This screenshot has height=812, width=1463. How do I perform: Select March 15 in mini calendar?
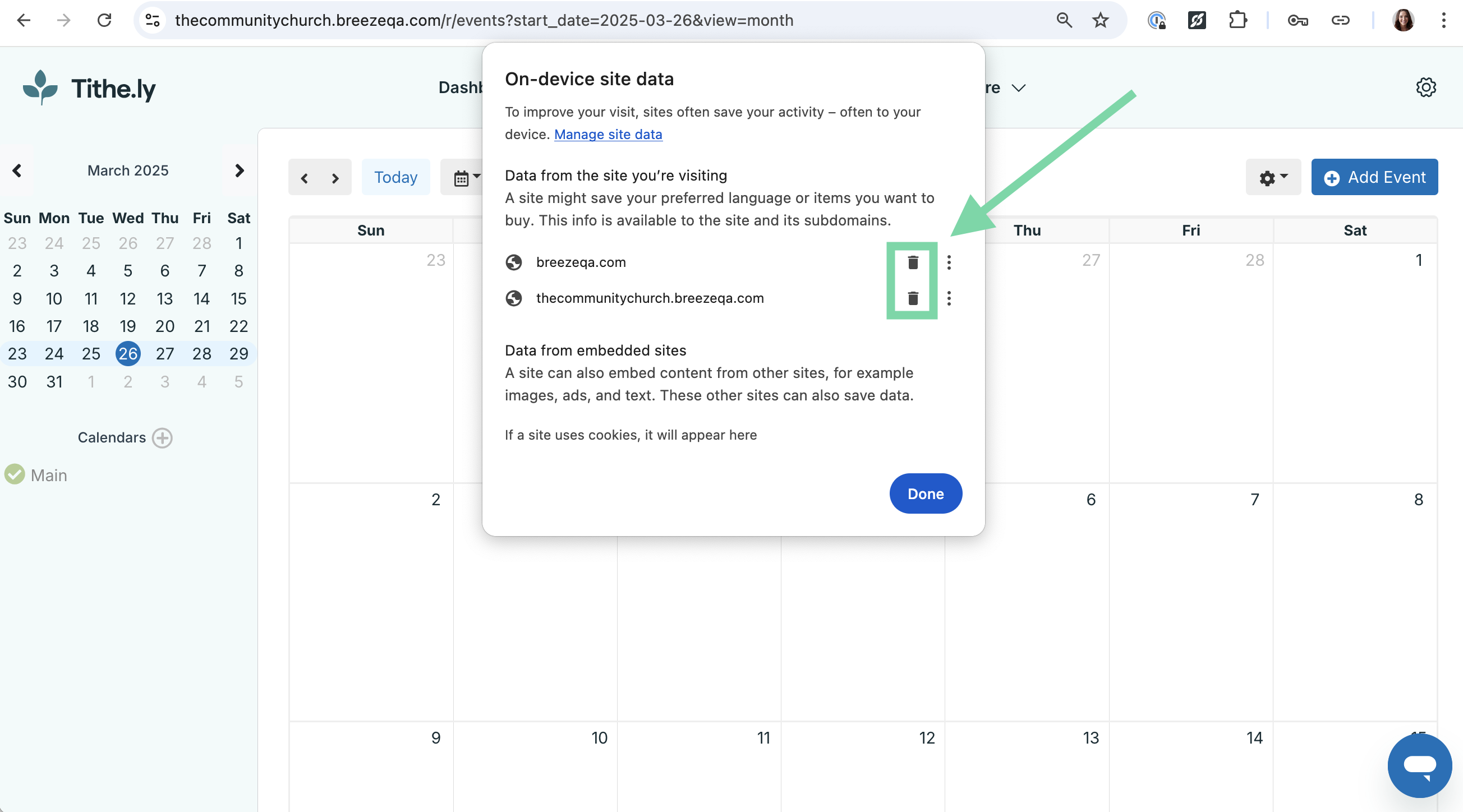tap(238, 299)
